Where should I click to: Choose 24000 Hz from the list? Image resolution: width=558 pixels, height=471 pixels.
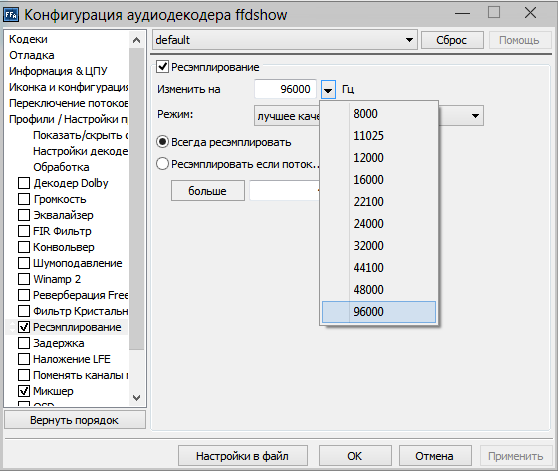[379, 224]
